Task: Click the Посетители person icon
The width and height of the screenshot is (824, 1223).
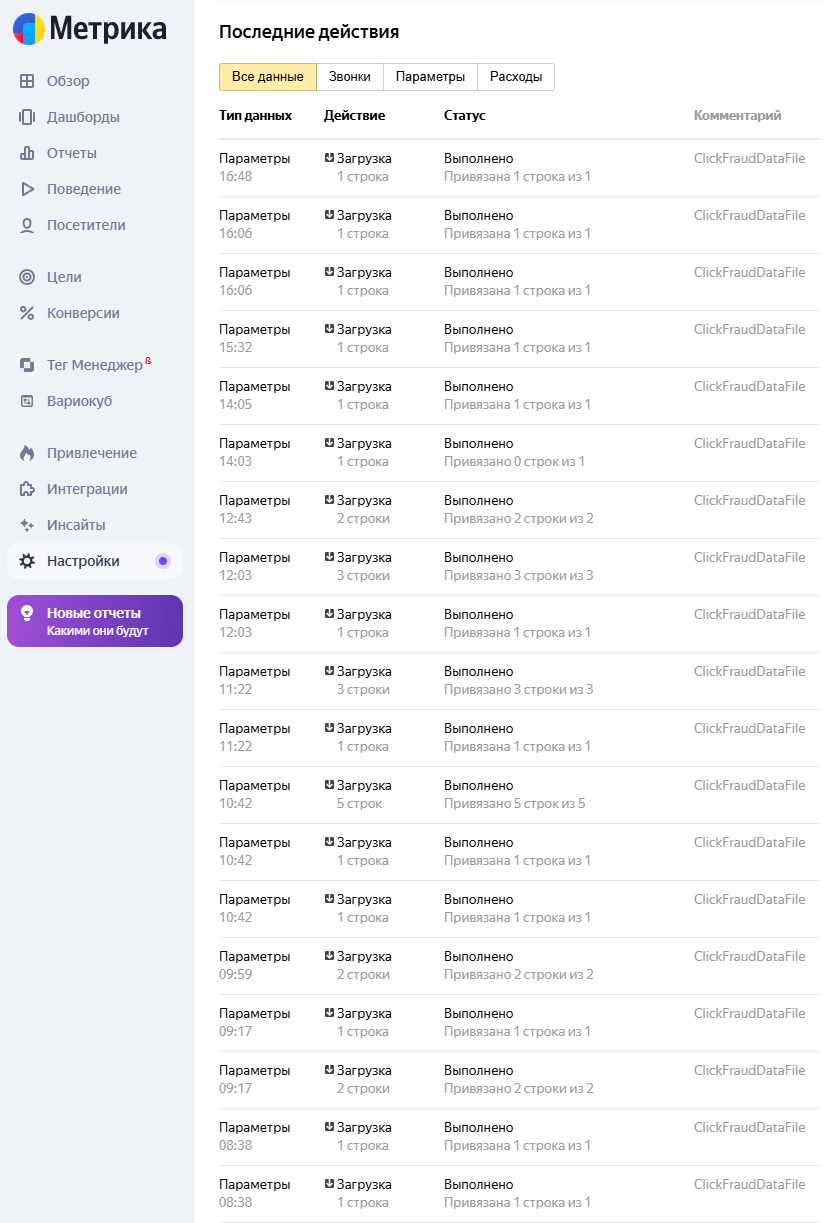Action: [27, 225]
